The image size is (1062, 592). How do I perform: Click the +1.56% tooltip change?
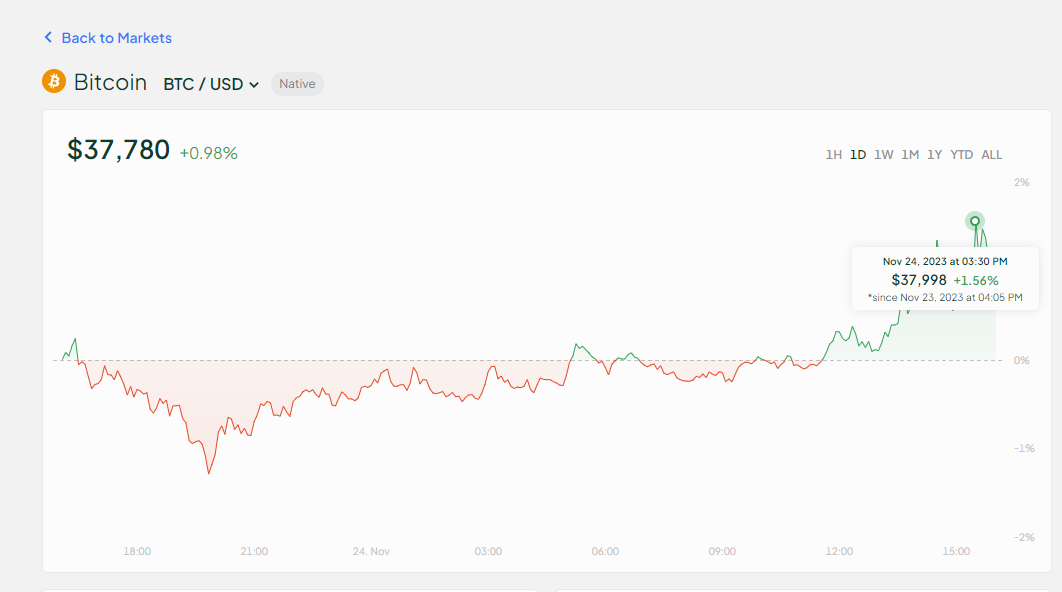pyautogui.click(x=976, y=280)
